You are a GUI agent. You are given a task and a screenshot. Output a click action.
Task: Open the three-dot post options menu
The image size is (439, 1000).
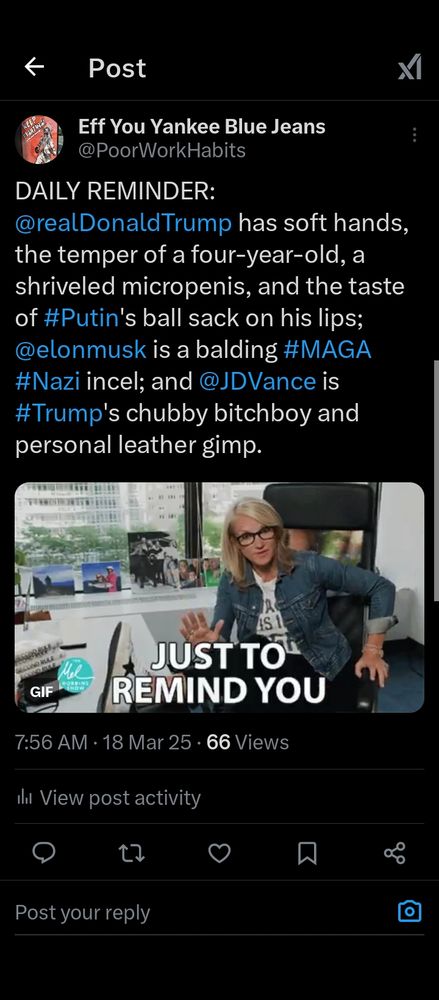click(x=414, y=135)
